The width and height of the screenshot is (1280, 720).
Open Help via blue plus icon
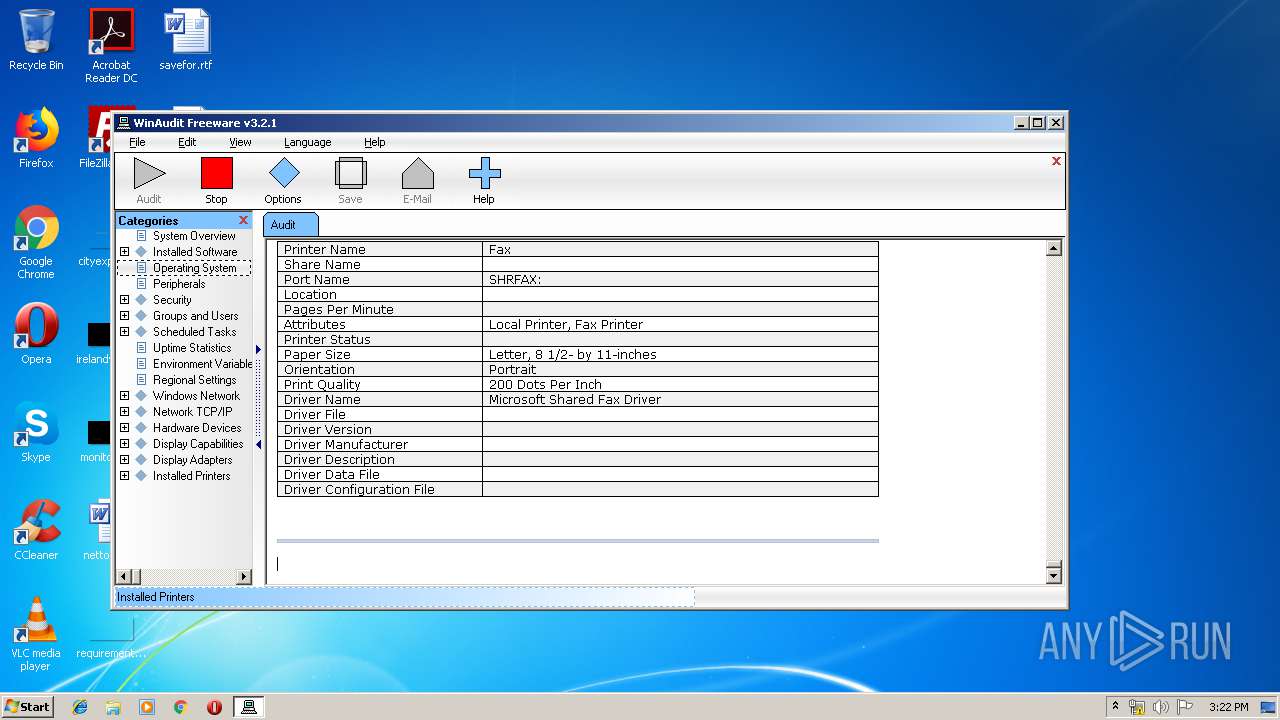click(x=484, y=174)
